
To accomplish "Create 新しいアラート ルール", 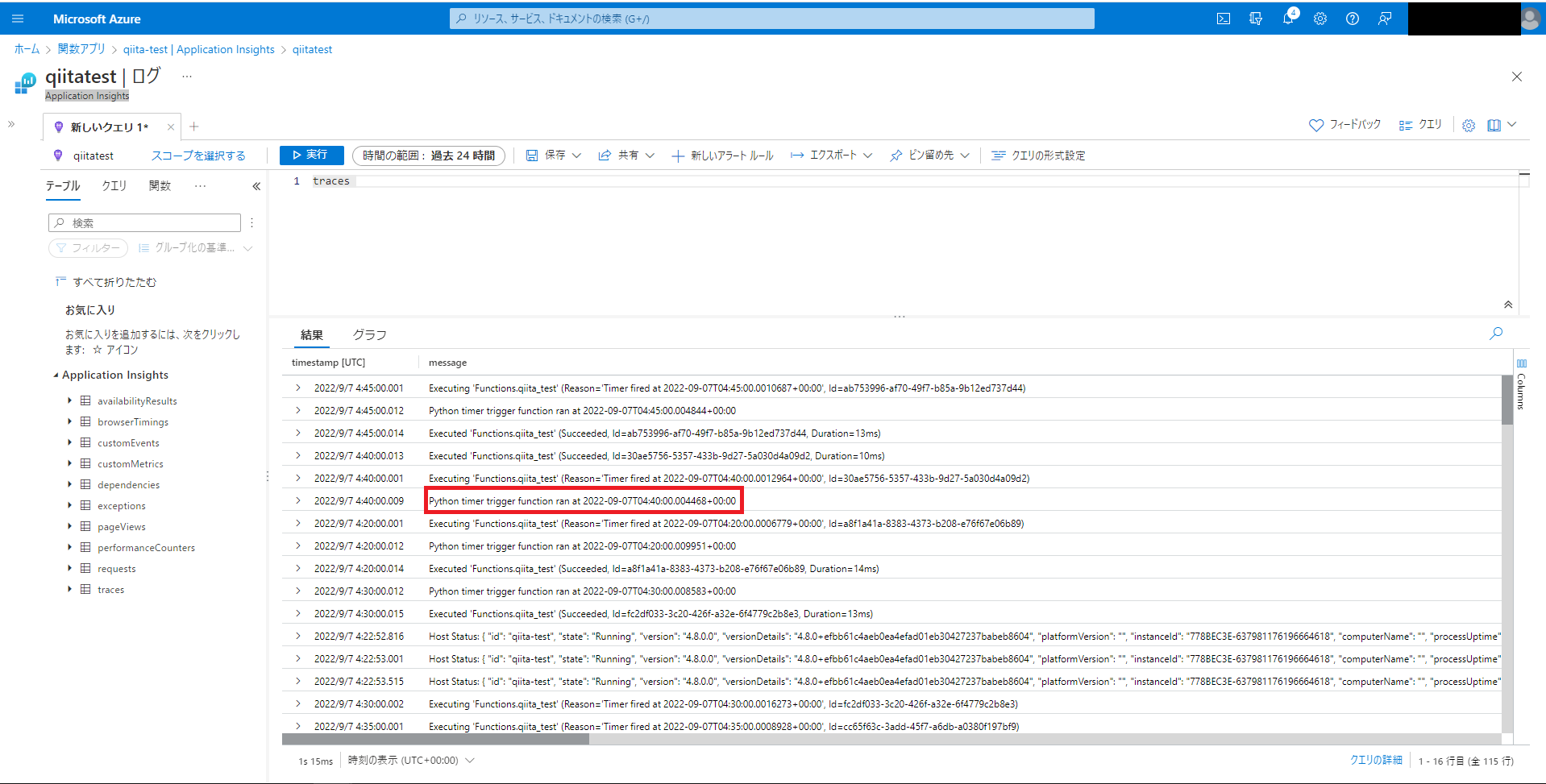I will tap(723, 156).
